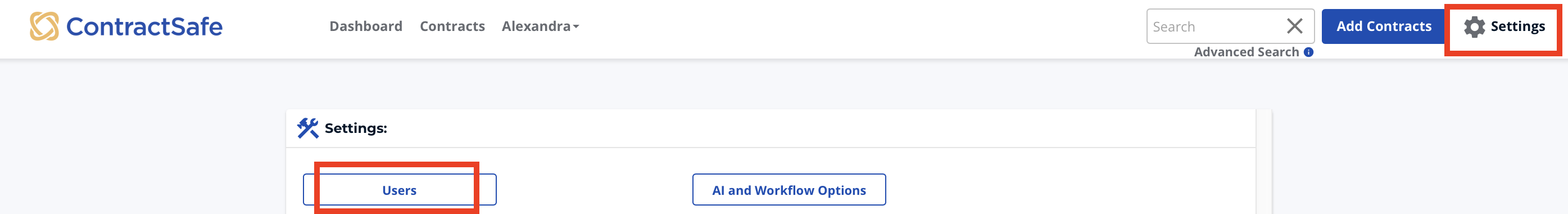The height and width of the screenshot is (214, 1568).
Task: Open AI and Workflow Options
Action: click(789, 190)
